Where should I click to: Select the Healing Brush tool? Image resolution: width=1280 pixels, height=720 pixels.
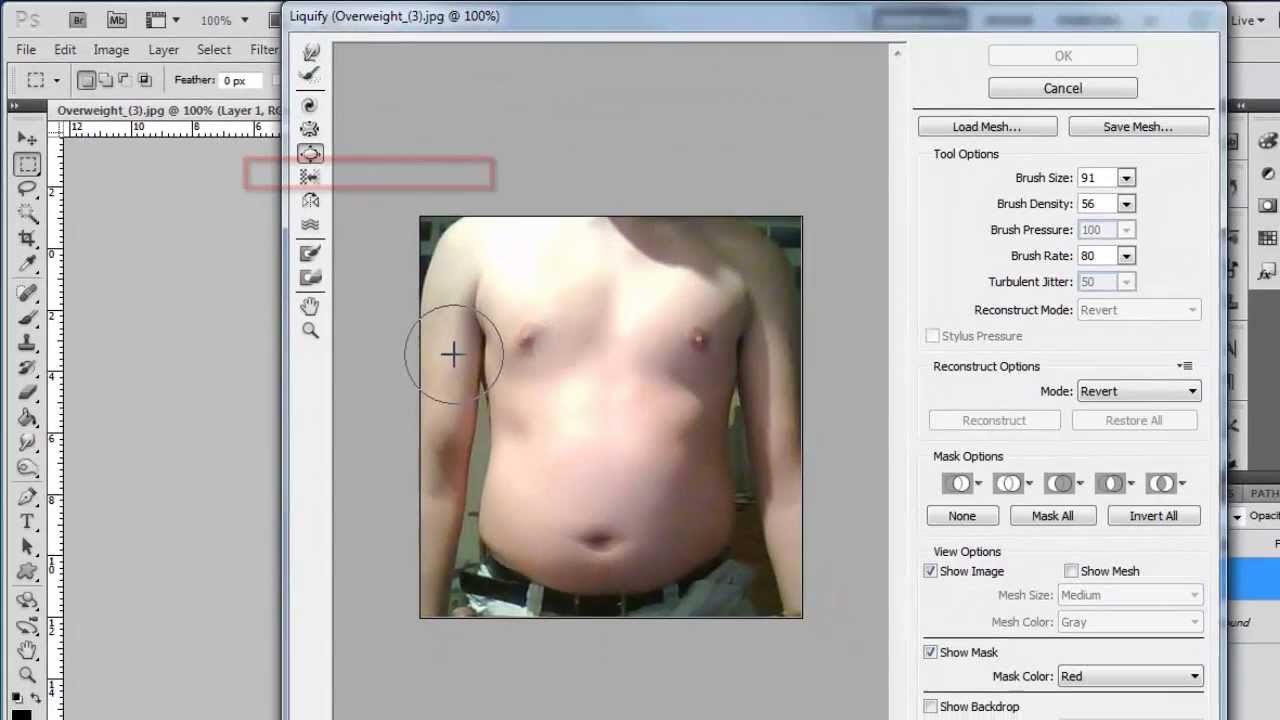coord(27,294)
